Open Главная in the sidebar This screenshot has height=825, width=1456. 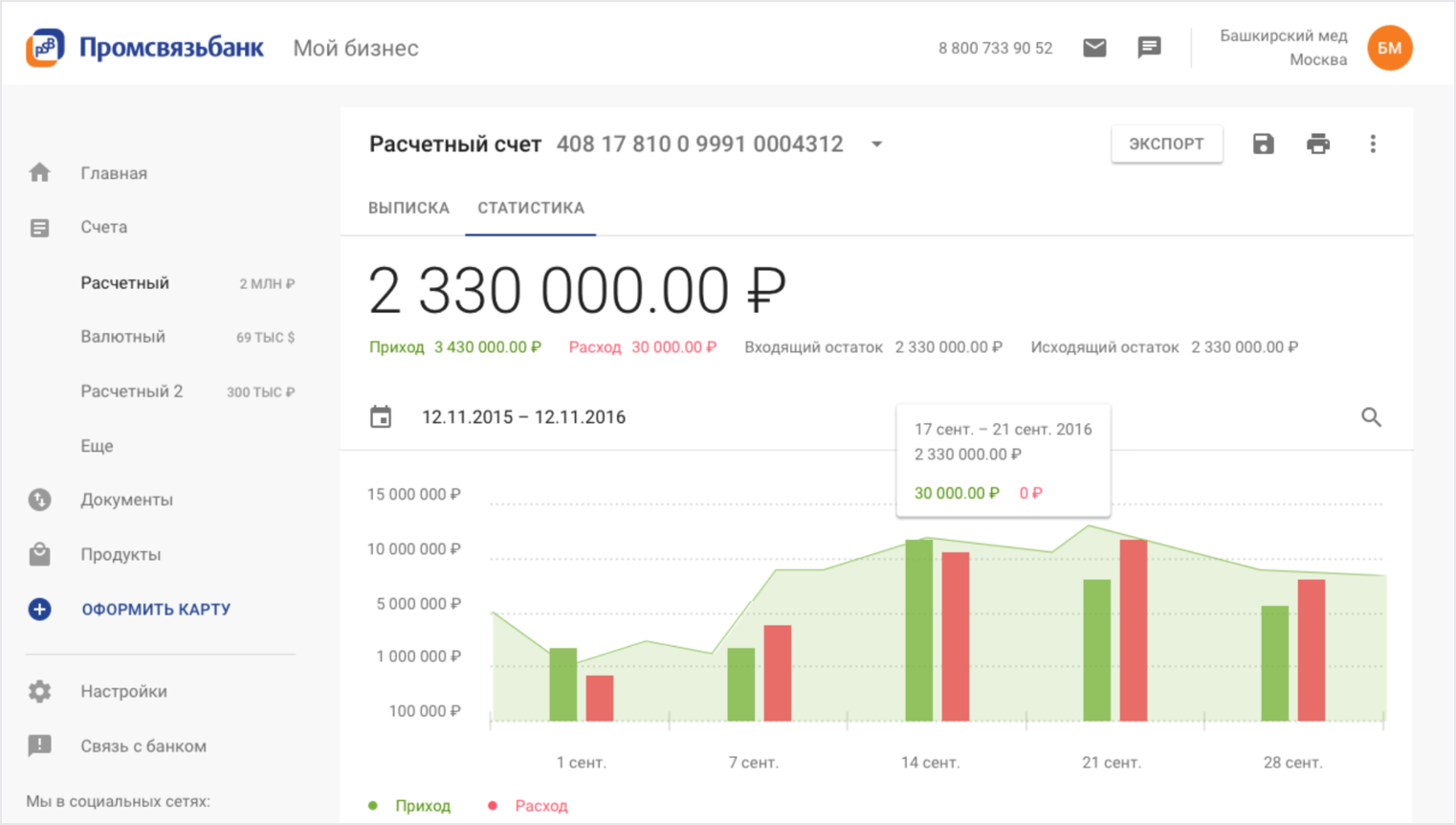click(114, 173)
